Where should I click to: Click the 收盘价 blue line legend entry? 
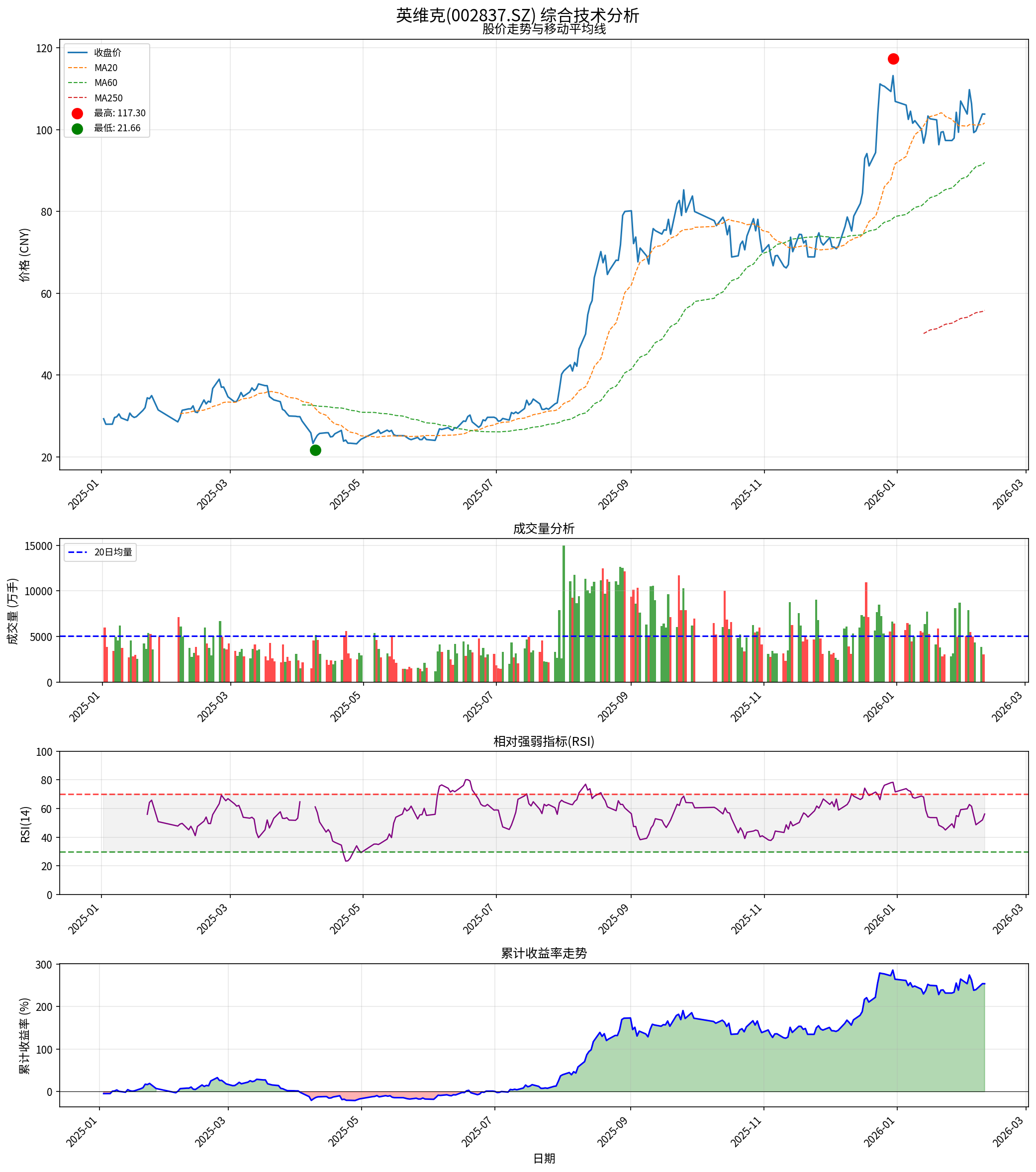coord(107,53)
